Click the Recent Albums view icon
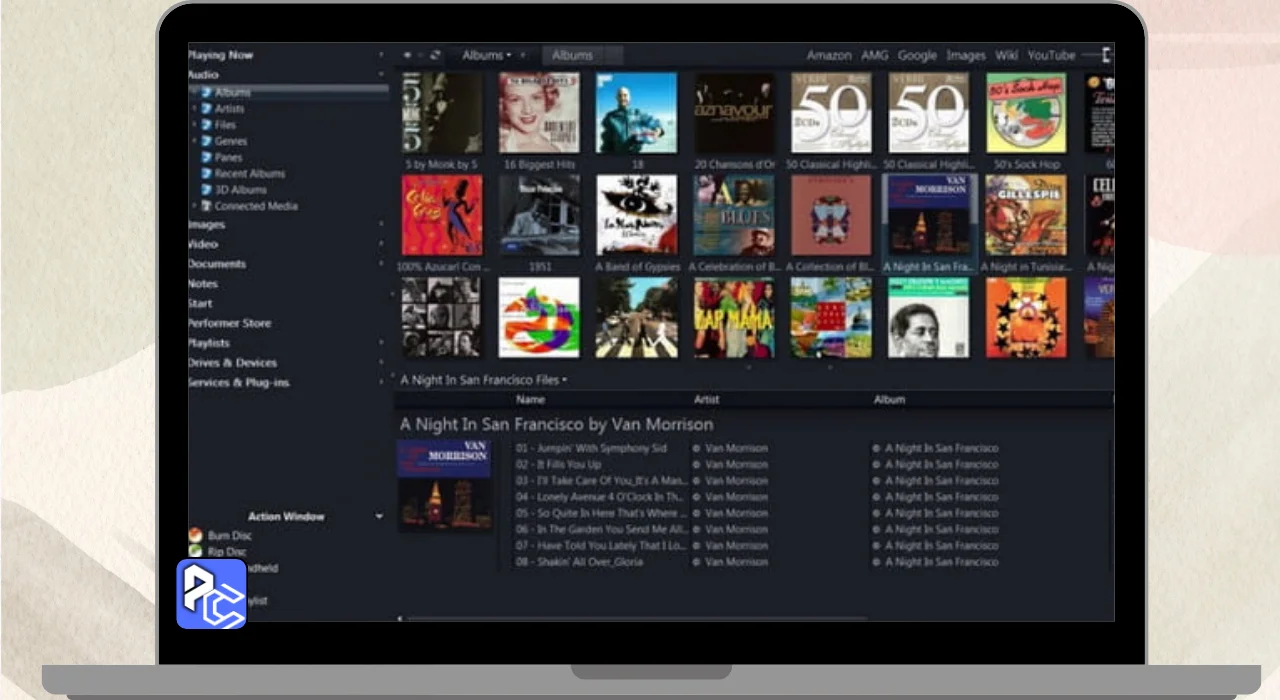Viewport: 1280px width, 700px height. pyautogui.click(x=207, y=173)
